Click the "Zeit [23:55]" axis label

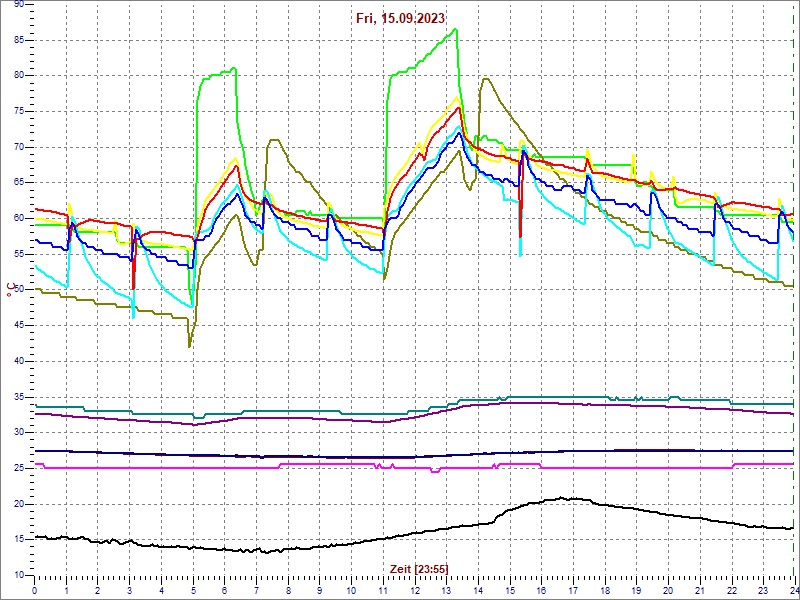coord(419,568)
